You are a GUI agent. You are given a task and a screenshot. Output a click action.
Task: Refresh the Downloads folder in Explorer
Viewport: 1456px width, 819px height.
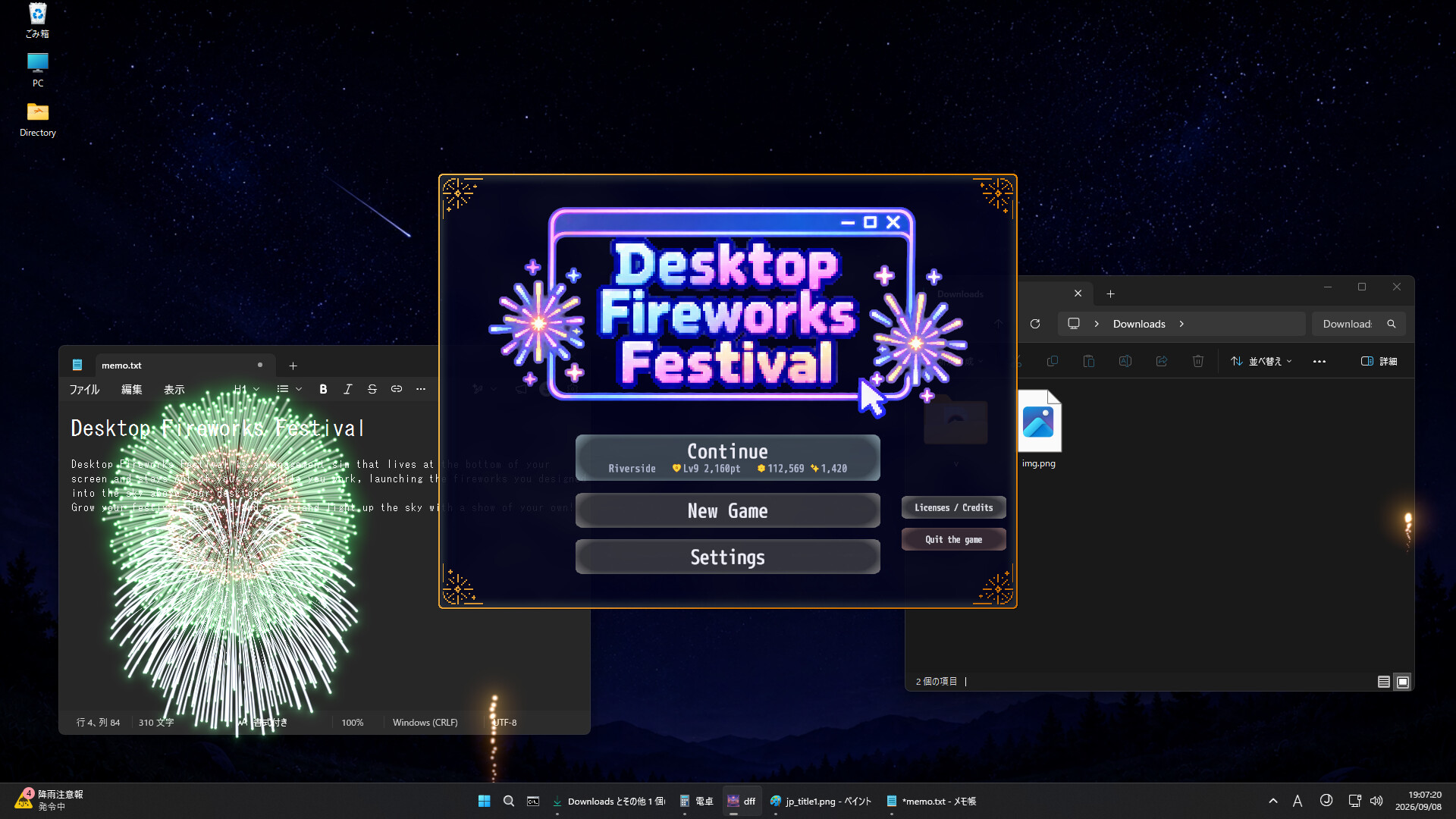coord(1034,324)
